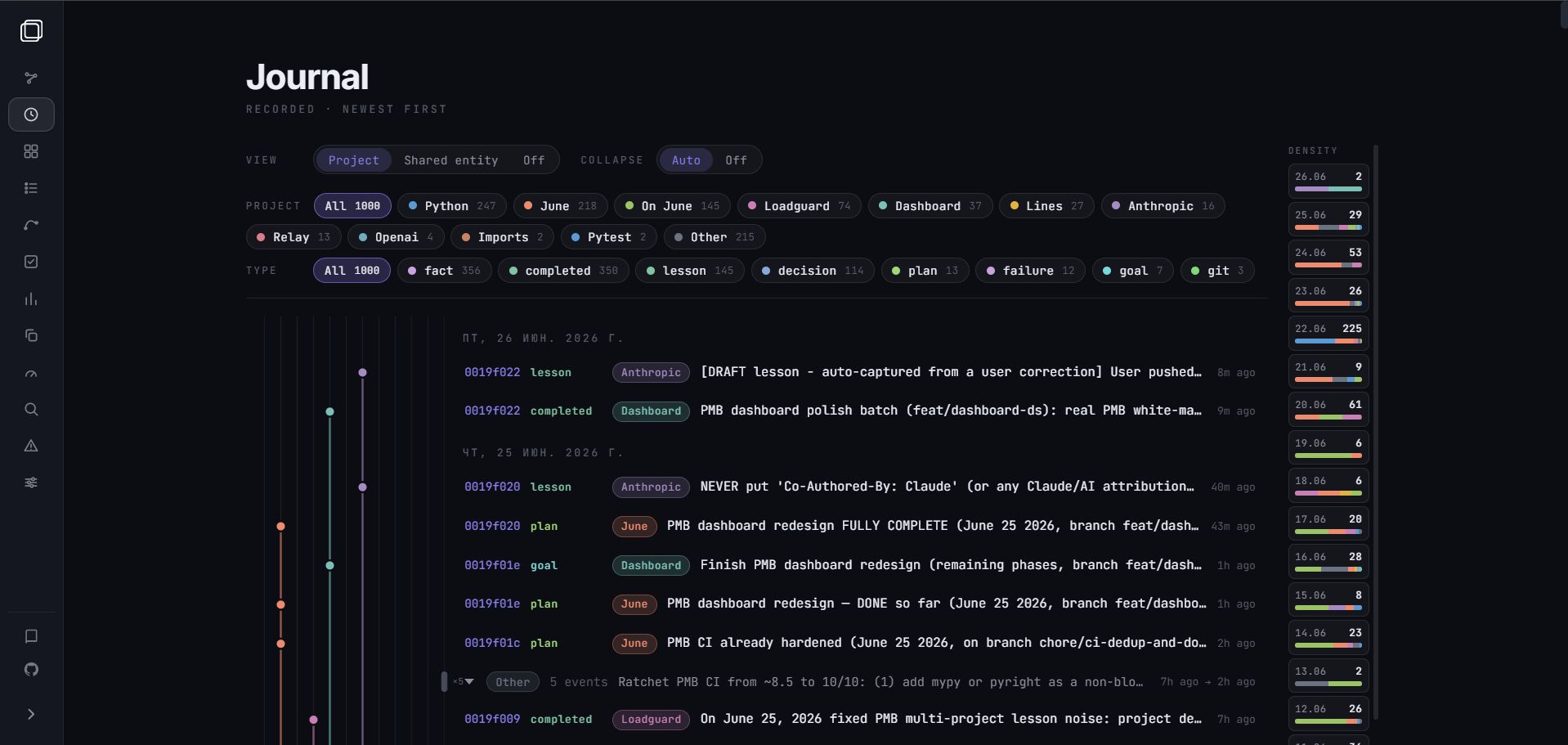
Task: Open the curved route icon in sidebar
Action: coord(31,225)
